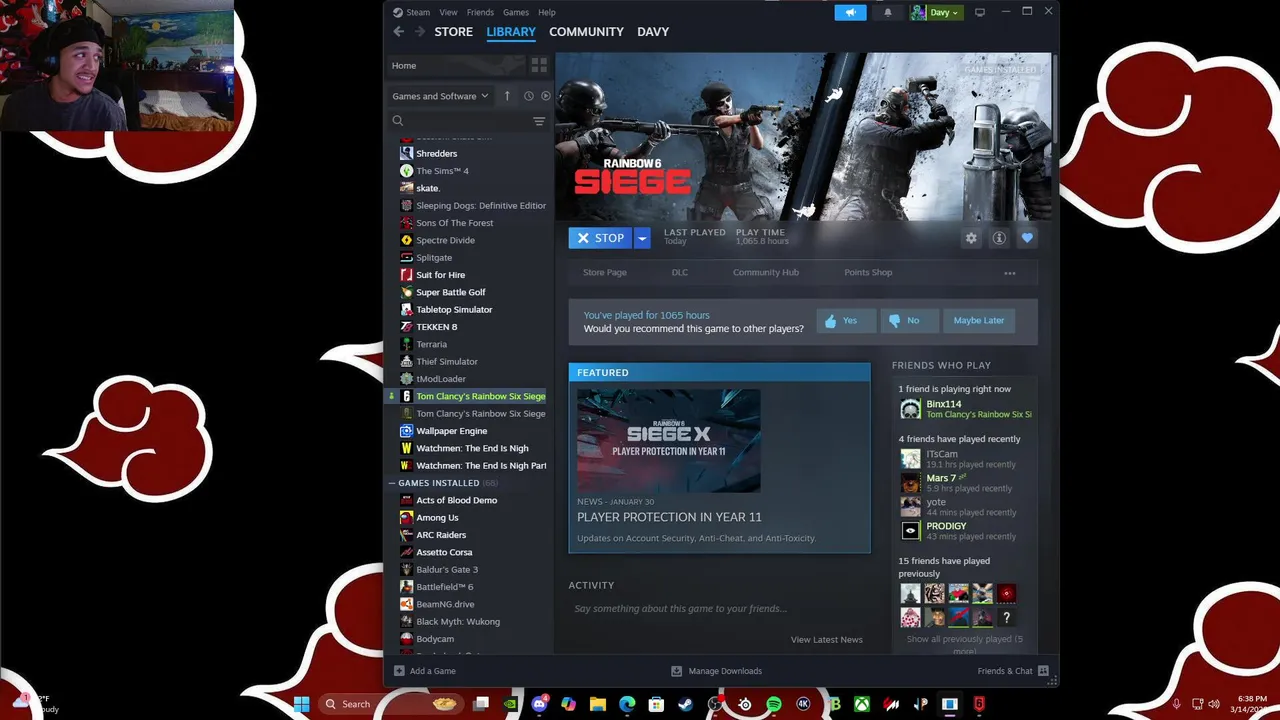Go to library Home
Image resolution: width=1280 pixels, height=720 pixels.
tap(454, 65)
